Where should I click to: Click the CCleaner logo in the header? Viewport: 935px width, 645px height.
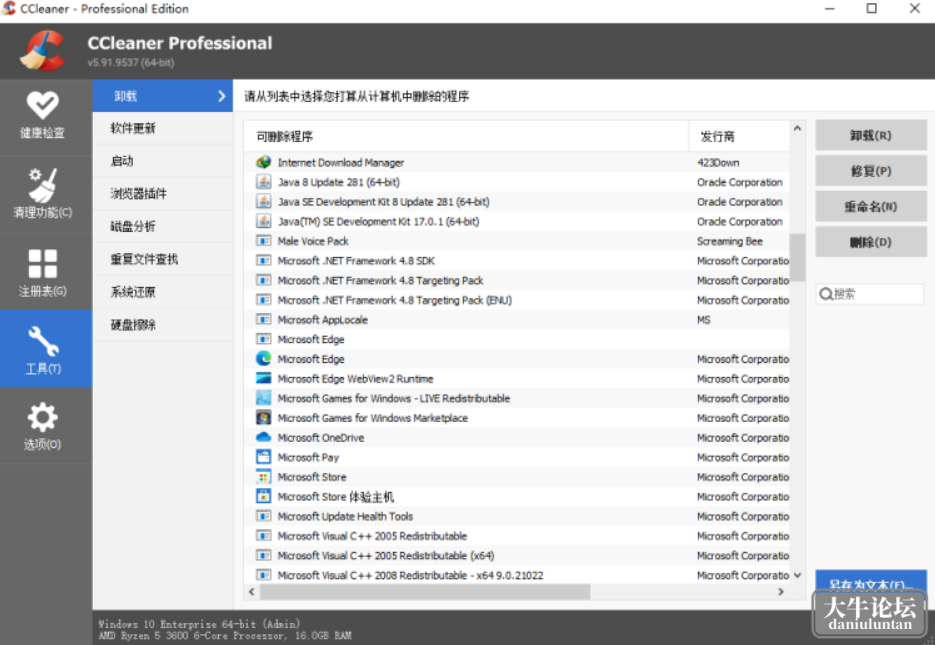click(42, 51)
